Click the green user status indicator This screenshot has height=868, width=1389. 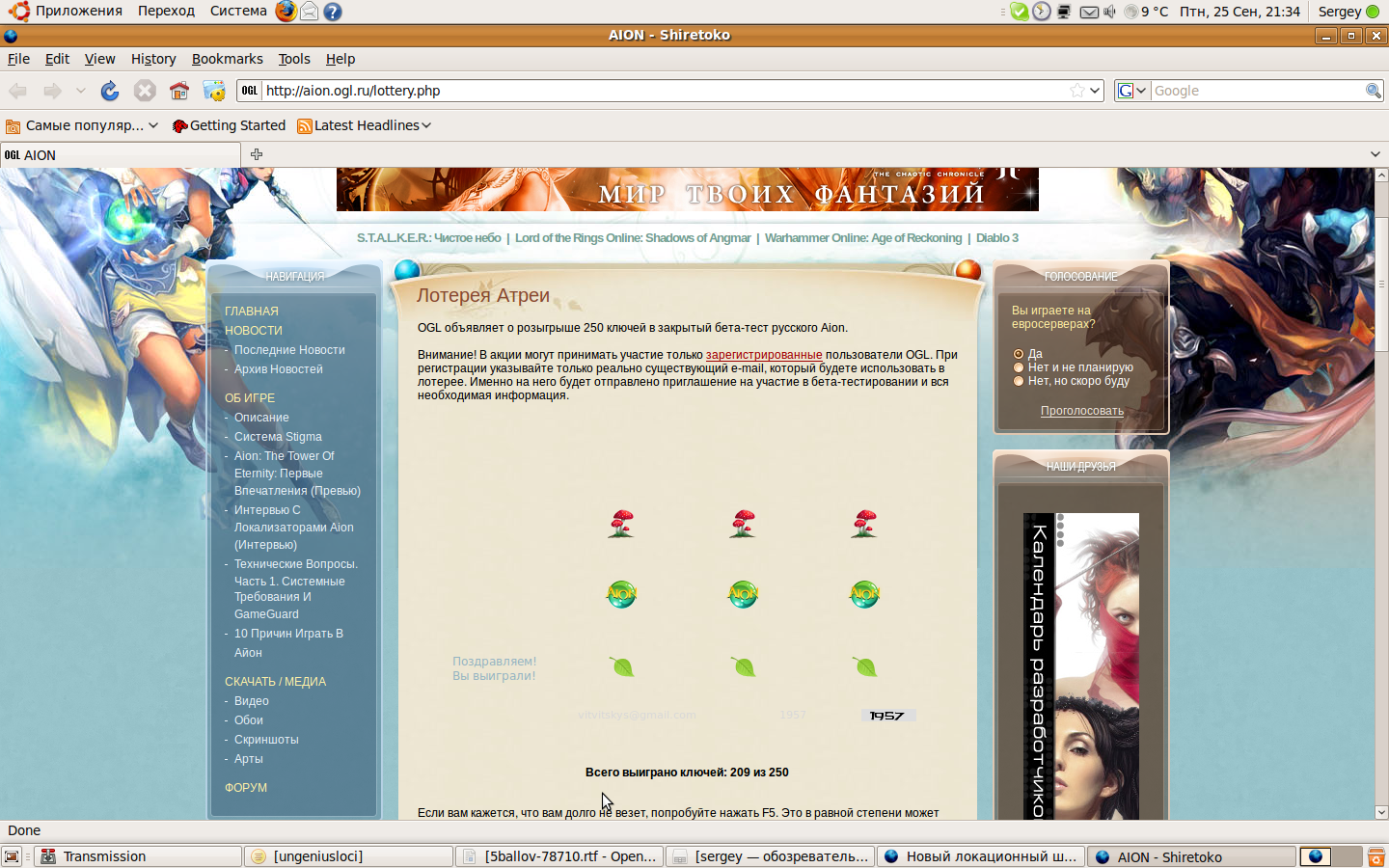point(1373,12)
